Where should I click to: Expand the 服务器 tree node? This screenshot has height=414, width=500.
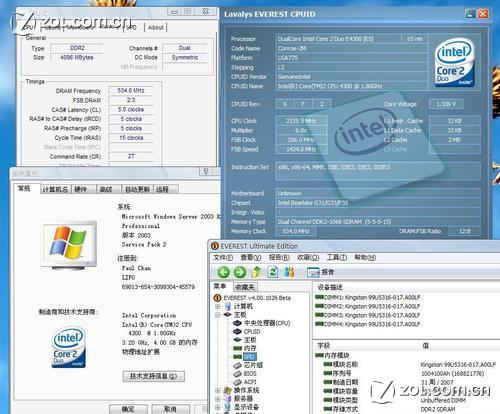[218, 398]
